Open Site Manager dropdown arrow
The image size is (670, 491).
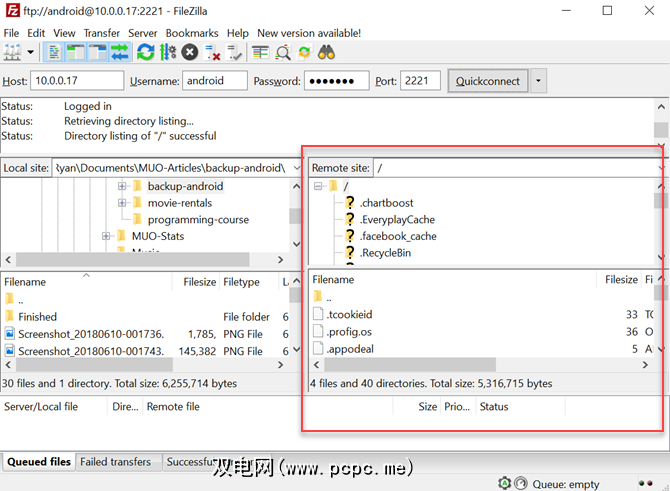[x=30, y=53]
